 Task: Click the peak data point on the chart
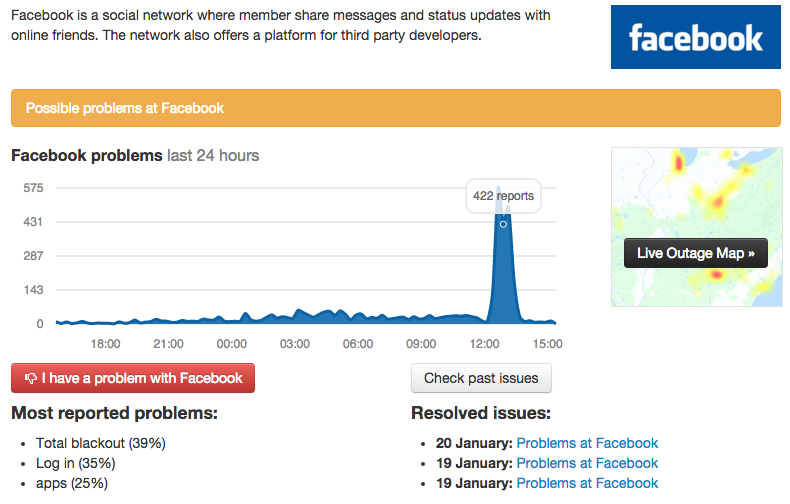tap(503, 224)
